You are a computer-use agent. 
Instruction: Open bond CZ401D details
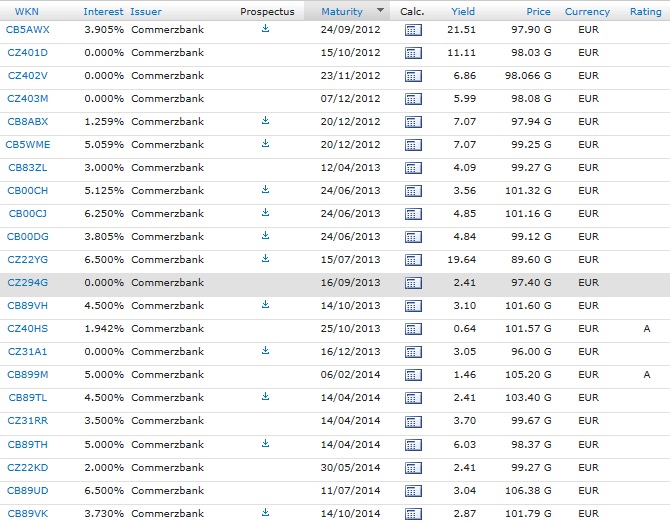coord(28,53)
